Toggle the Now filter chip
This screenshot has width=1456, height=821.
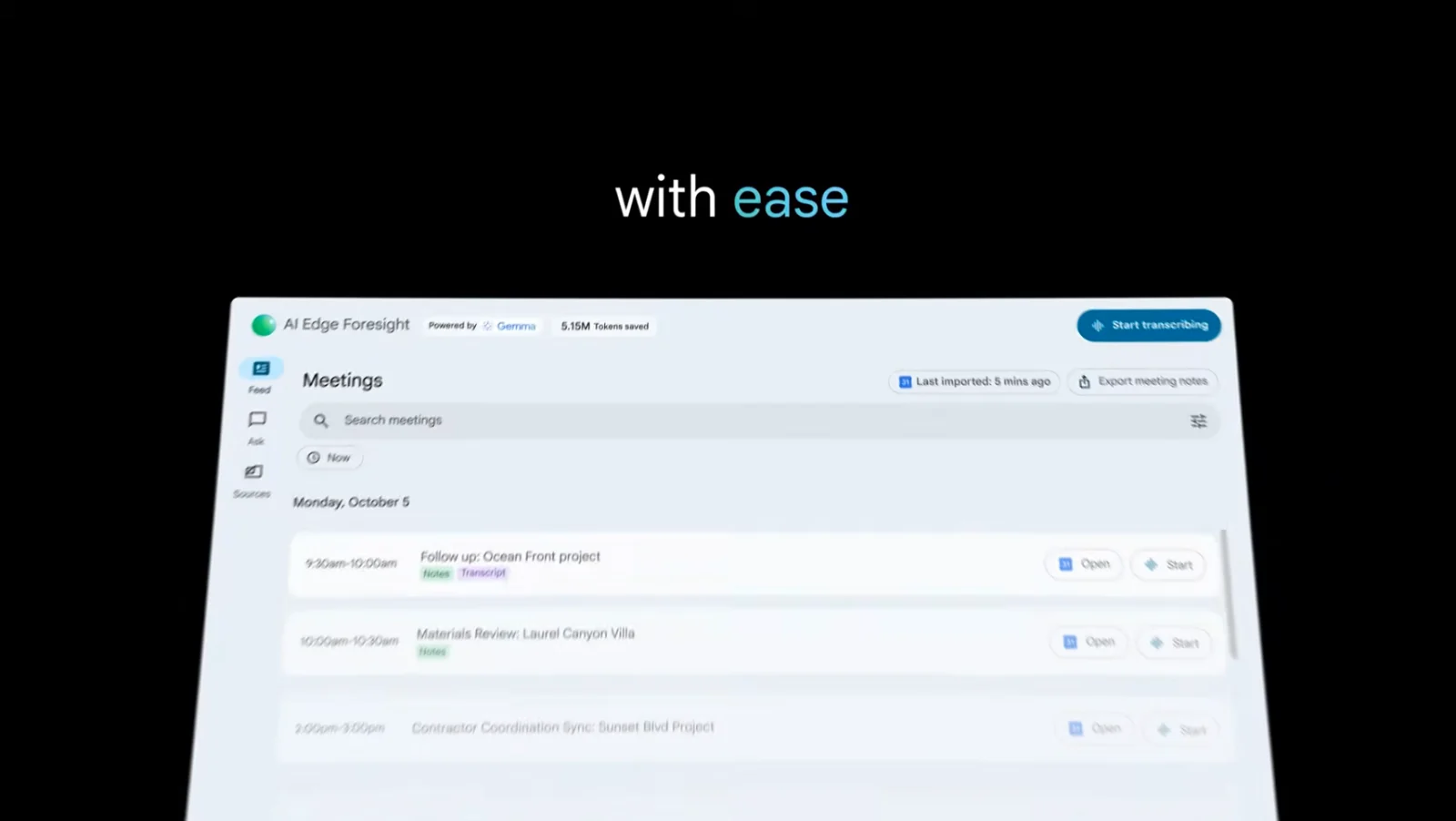[329, 458]
